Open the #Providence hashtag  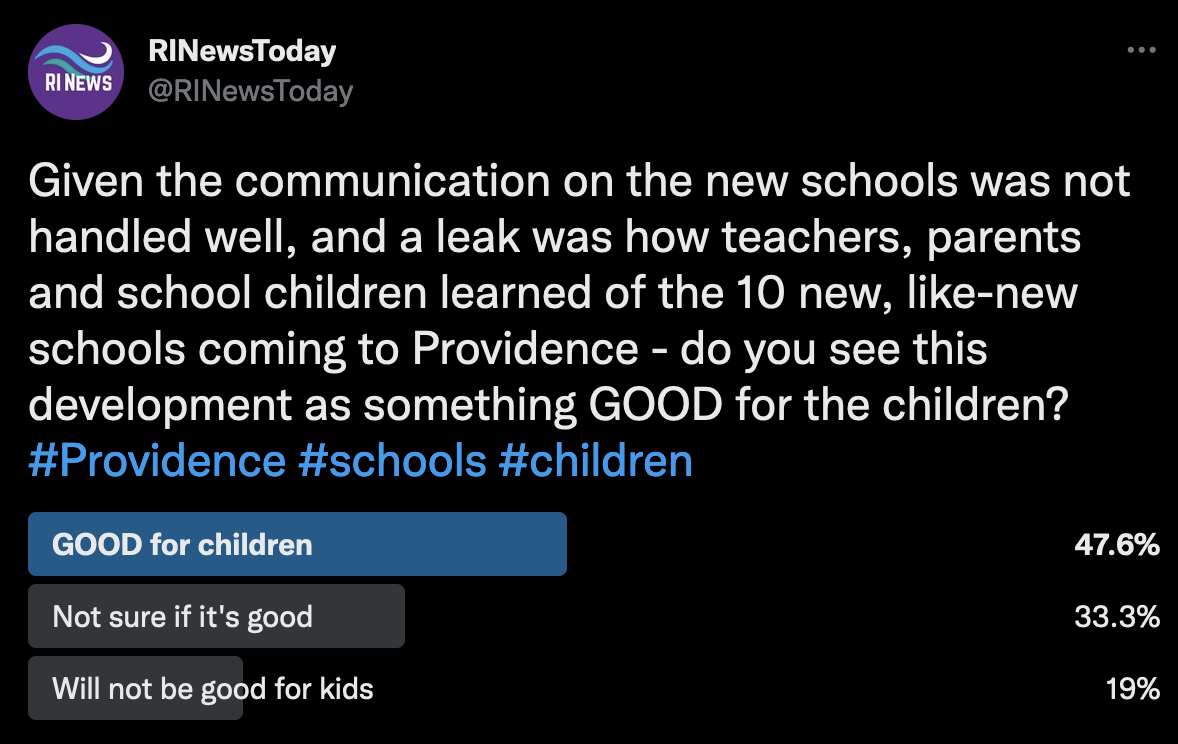pos(157,461)
